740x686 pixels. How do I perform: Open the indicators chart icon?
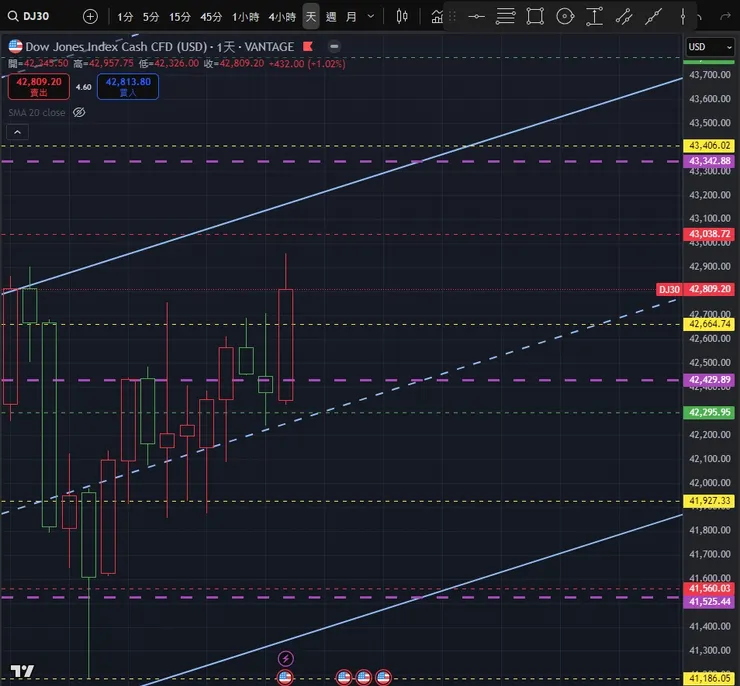[x=437, y=17]
